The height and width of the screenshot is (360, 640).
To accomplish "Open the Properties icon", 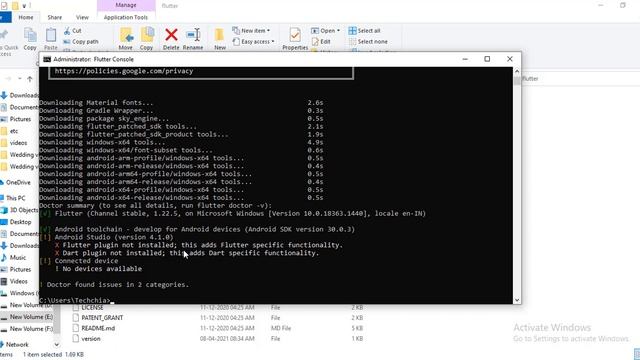I will click(295, 35).
